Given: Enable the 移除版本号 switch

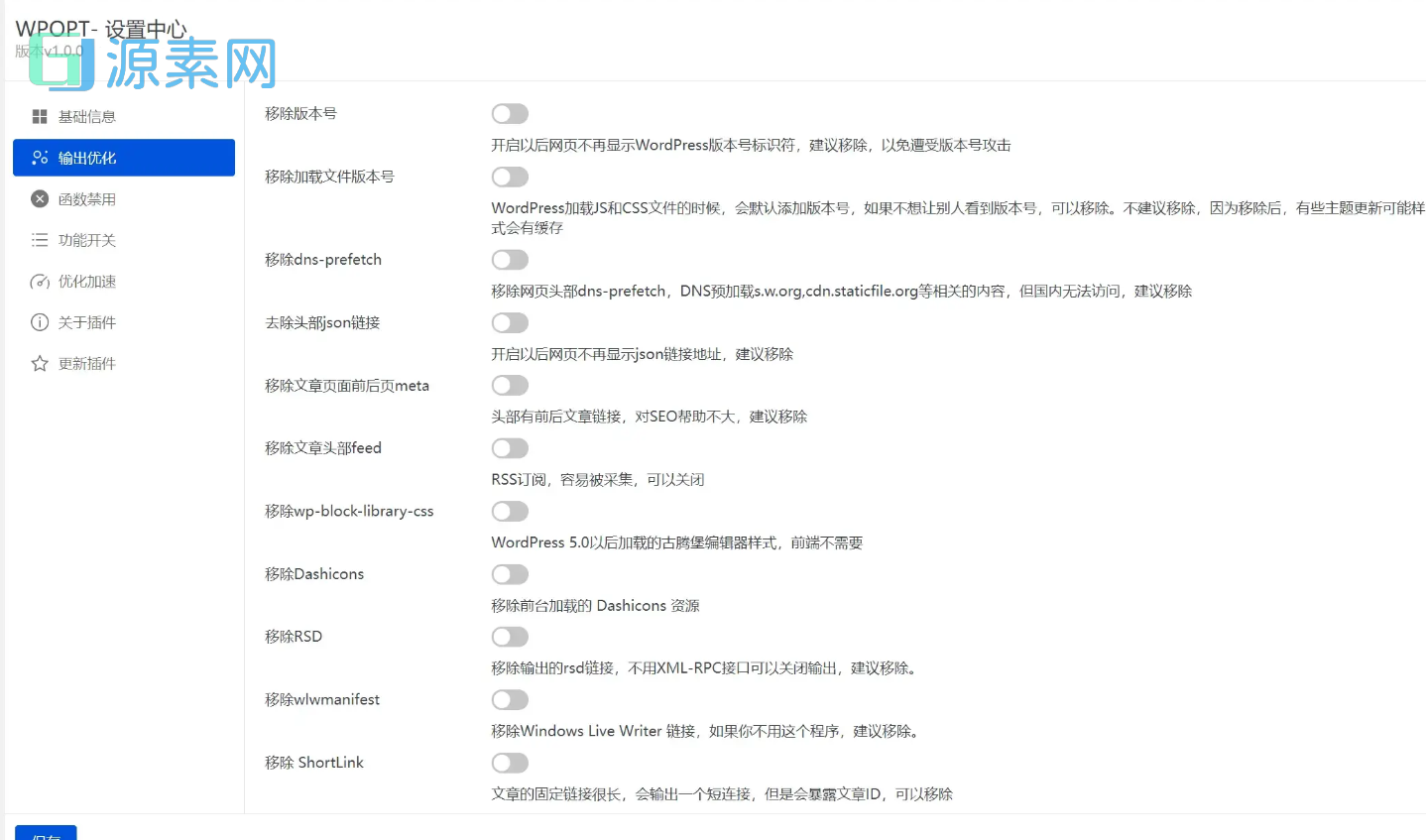Looking at the screenshot, I should point(509,113).
